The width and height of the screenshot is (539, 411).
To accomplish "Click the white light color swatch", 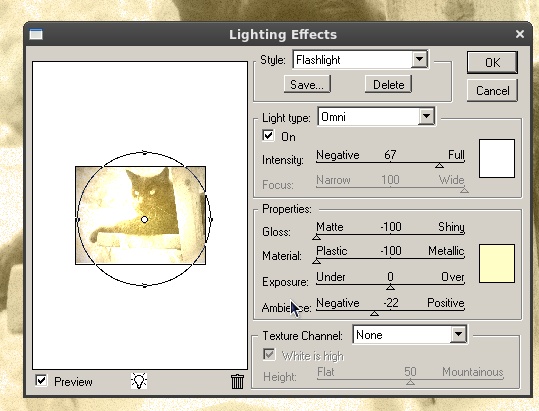I will point(497,158).
